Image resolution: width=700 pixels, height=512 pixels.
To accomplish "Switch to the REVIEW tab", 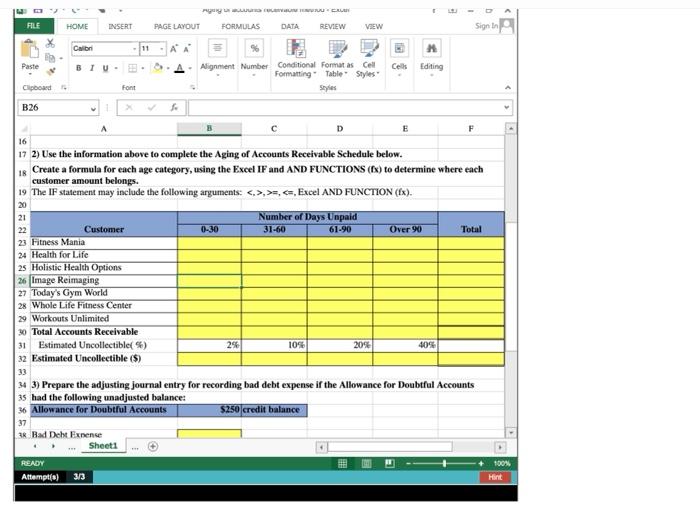I will coord(332,26).
